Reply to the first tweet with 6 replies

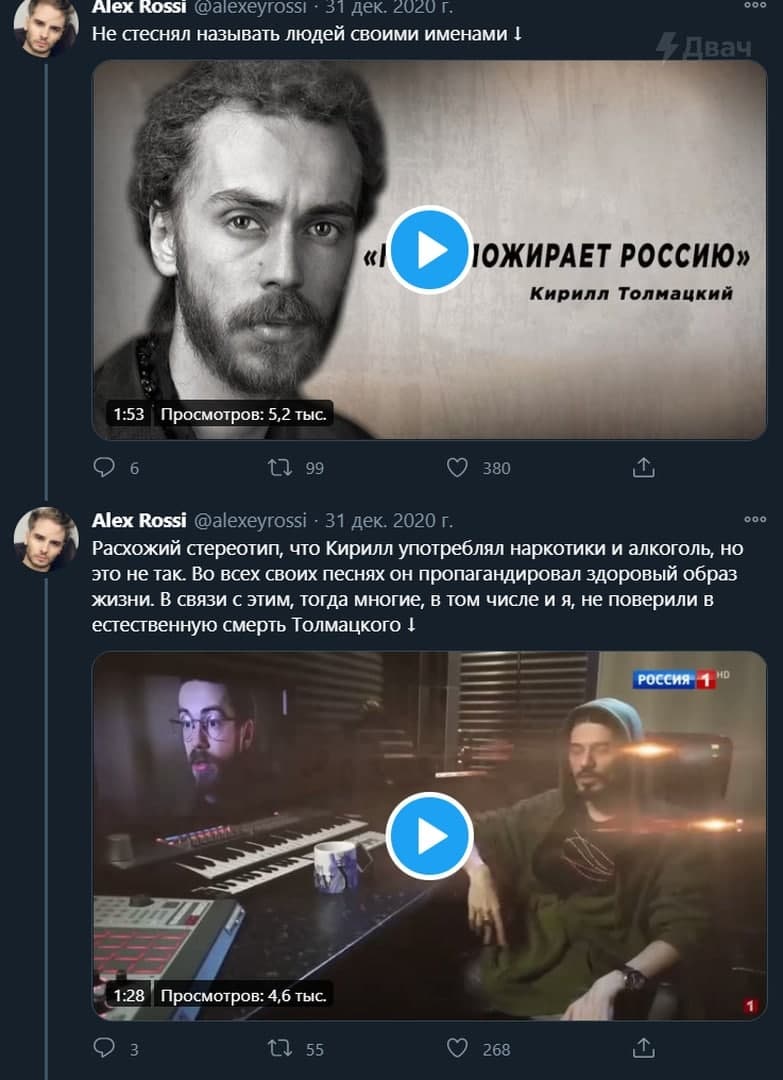click(104, 468)
